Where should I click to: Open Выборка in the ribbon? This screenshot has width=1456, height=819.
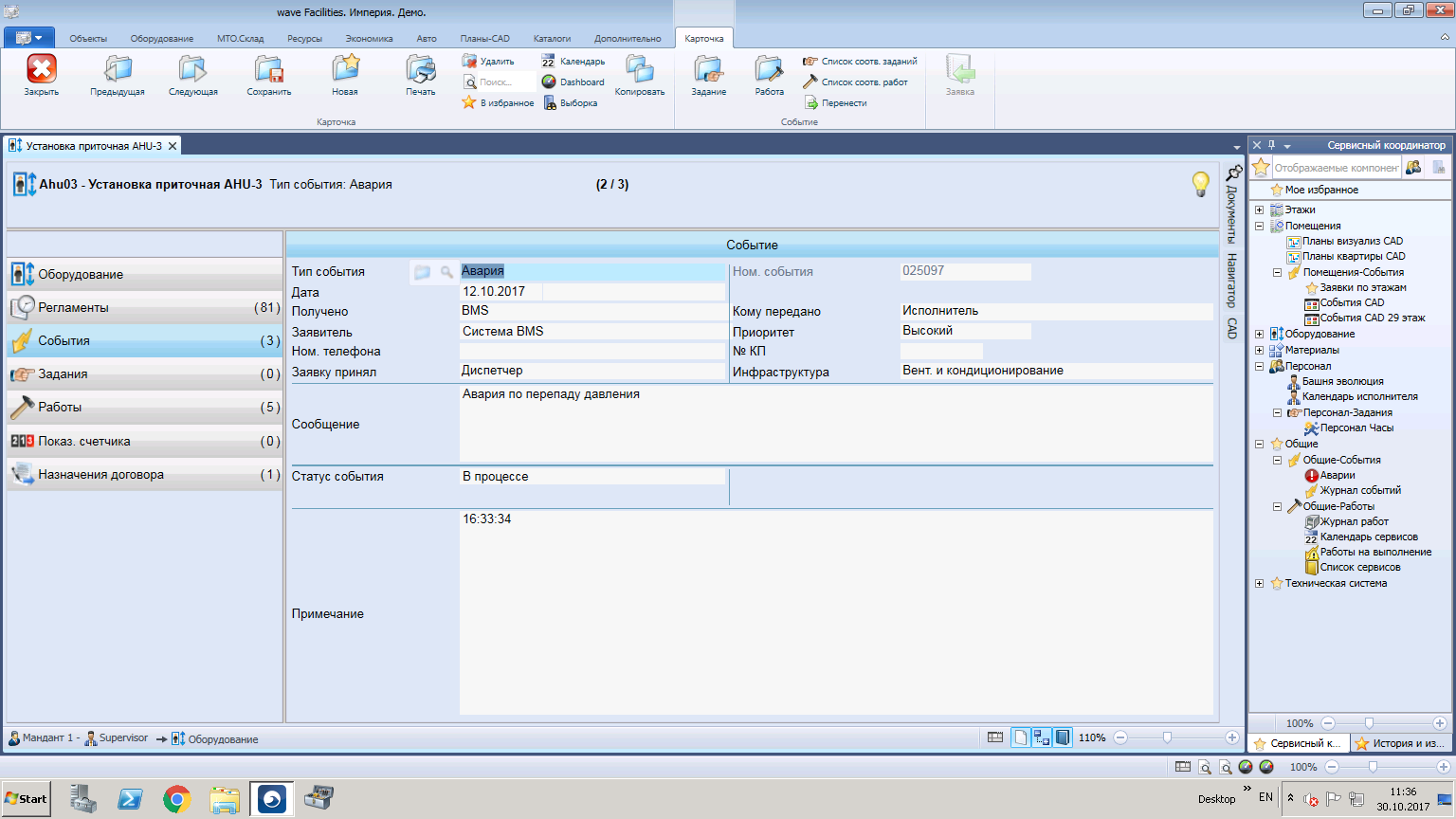click(x=570, y=102)
